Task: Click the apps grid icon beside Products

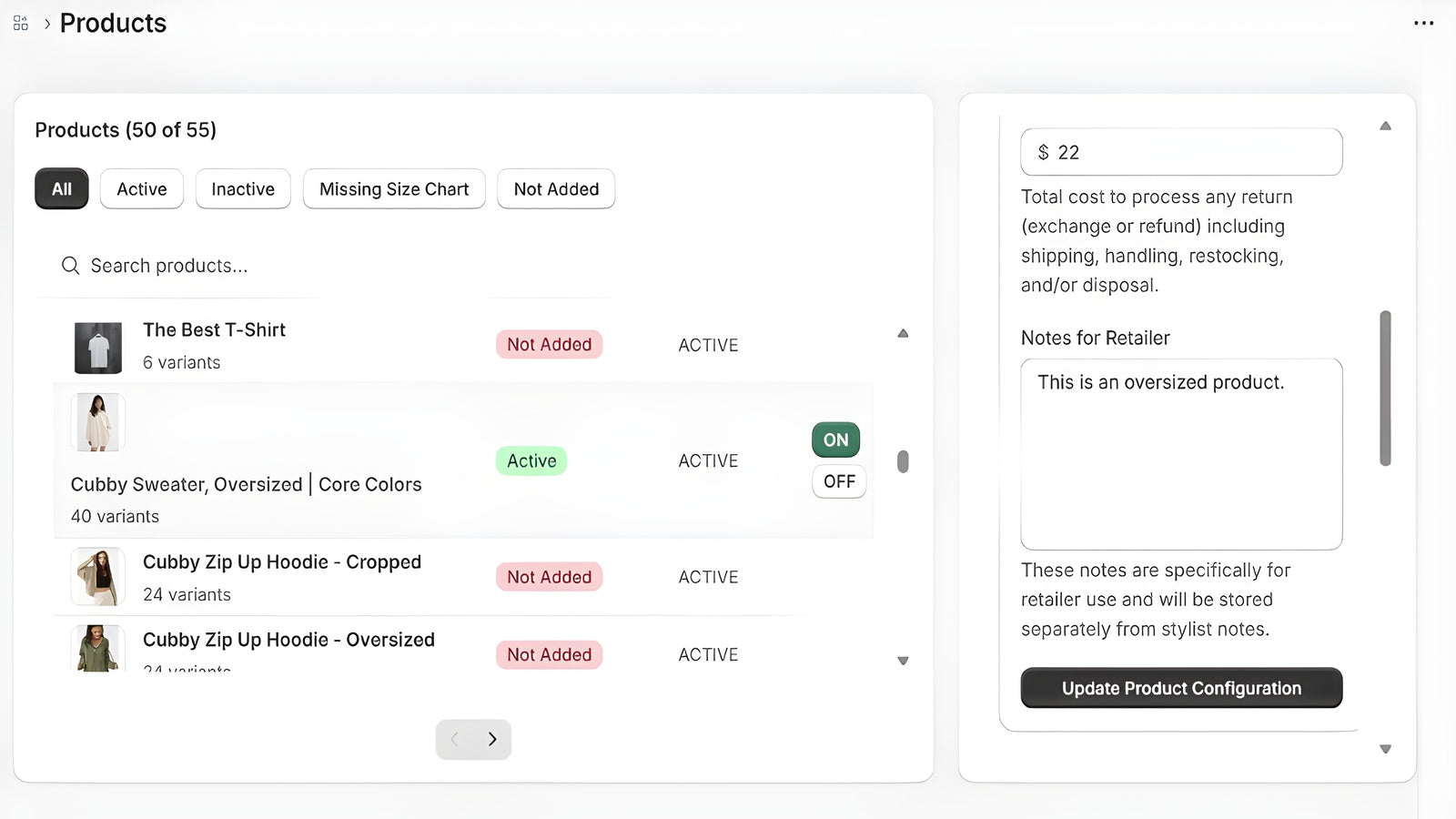Action: coord(21,24)
